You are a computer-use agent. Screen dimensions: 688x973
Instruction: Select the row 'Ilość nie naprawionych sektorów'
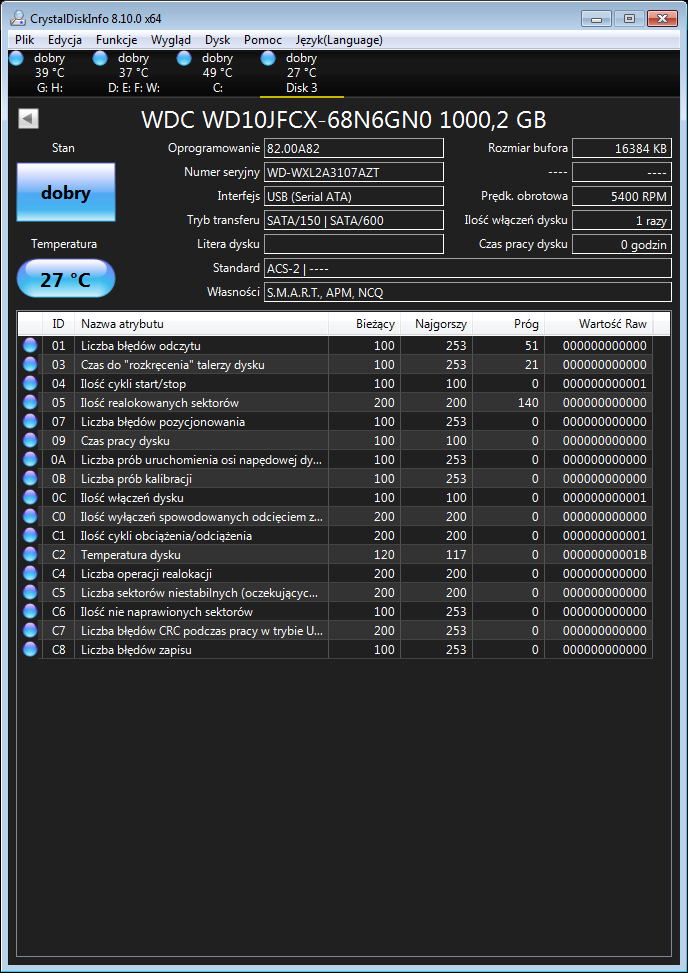pyautogui.click(x=335, y=612)
